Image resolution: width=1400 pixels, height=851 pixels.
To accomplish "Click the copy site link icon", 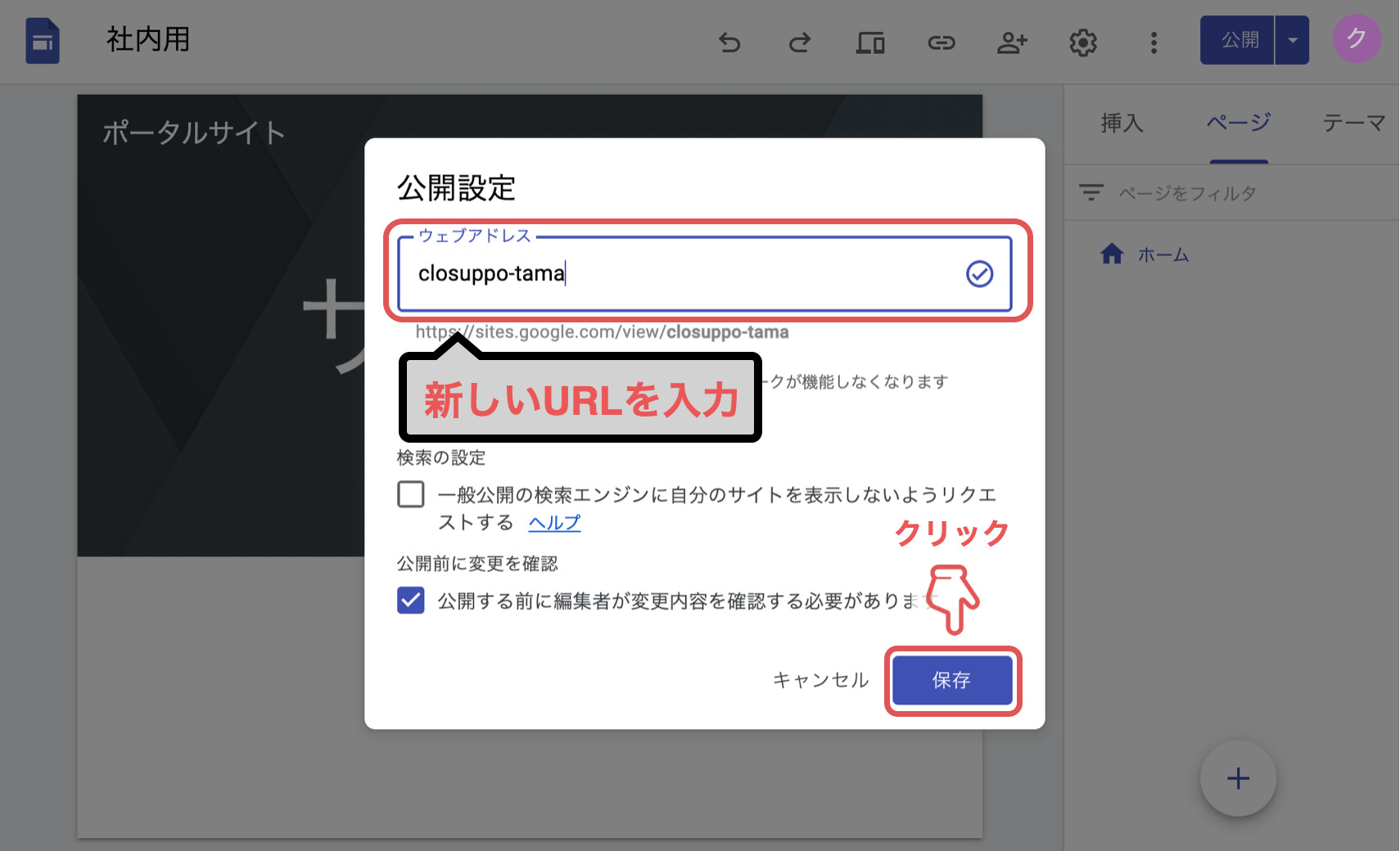I will click(942, 43).
